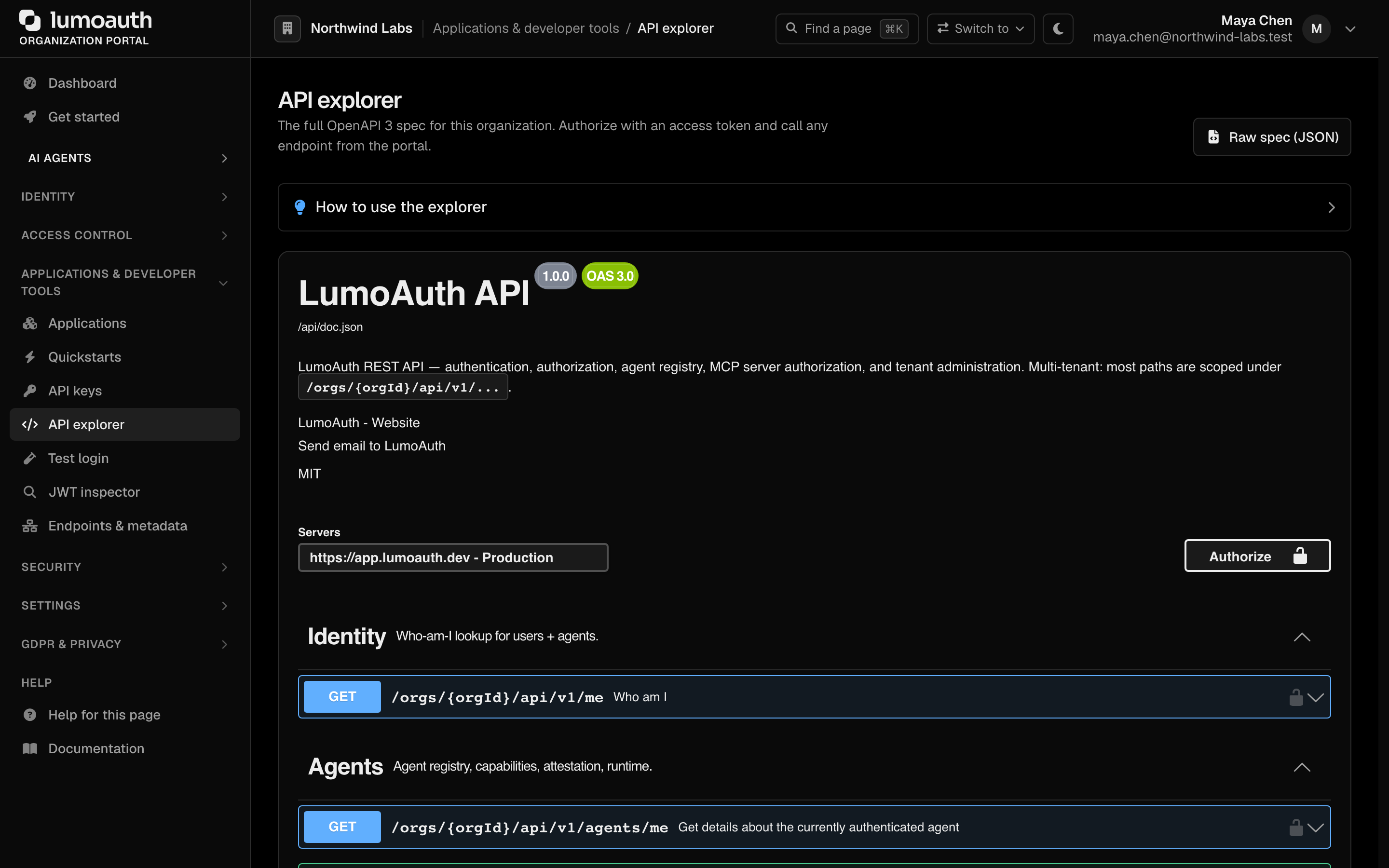Open Test login in sidebar
Viewport: 1389px width, 868px height.
(124, 458)
